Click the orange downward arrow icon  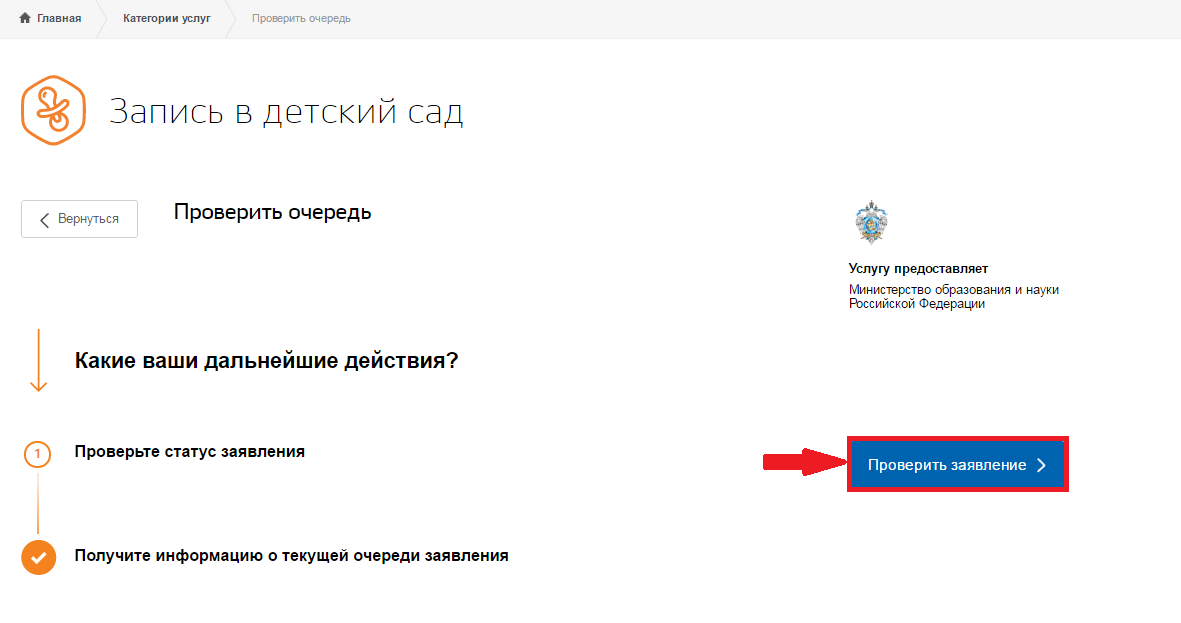[39, 360]
